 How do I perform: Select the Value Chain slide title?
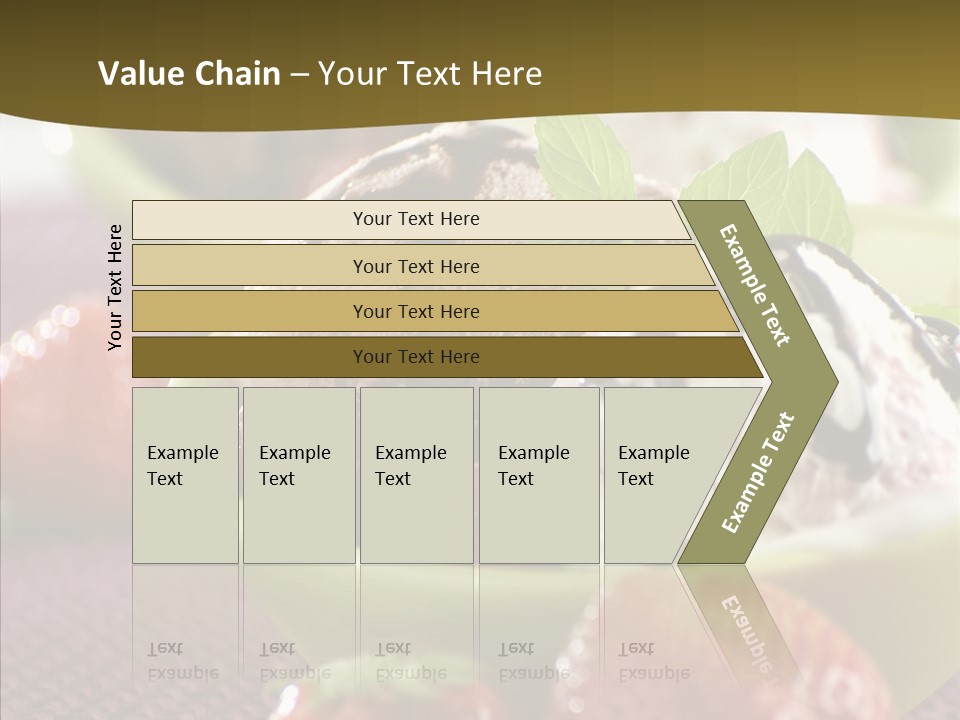pos(320,73)
